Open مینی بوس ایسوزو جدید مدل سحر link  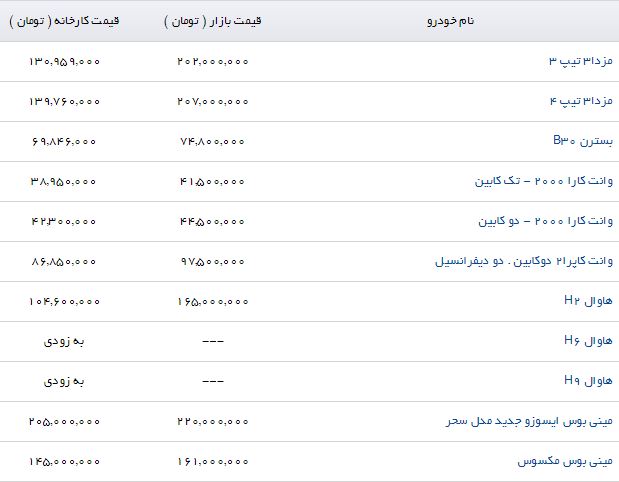click(529, 421)
